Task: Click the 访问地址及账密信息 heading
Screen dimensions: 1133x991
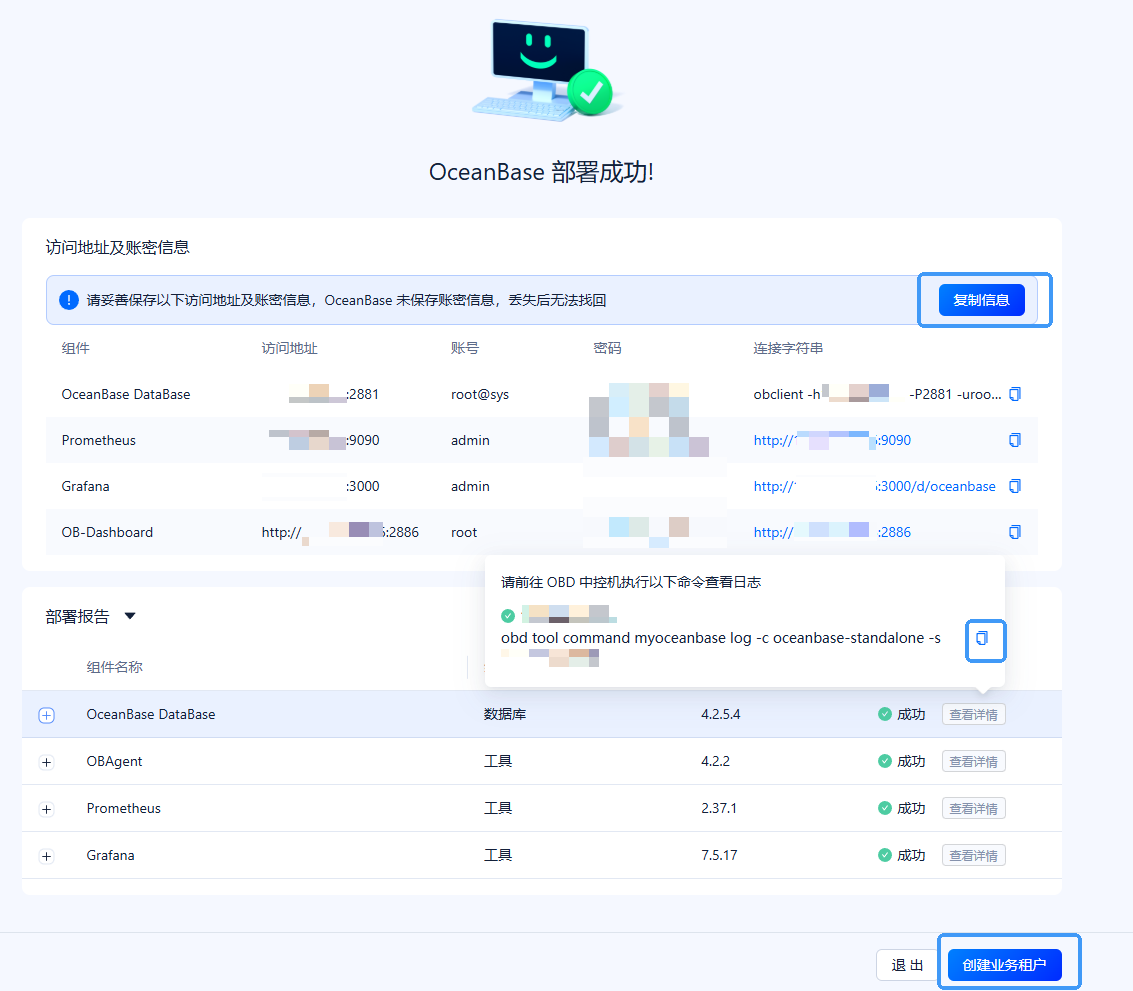Action: pyautogui.click(x=117, y=247)
